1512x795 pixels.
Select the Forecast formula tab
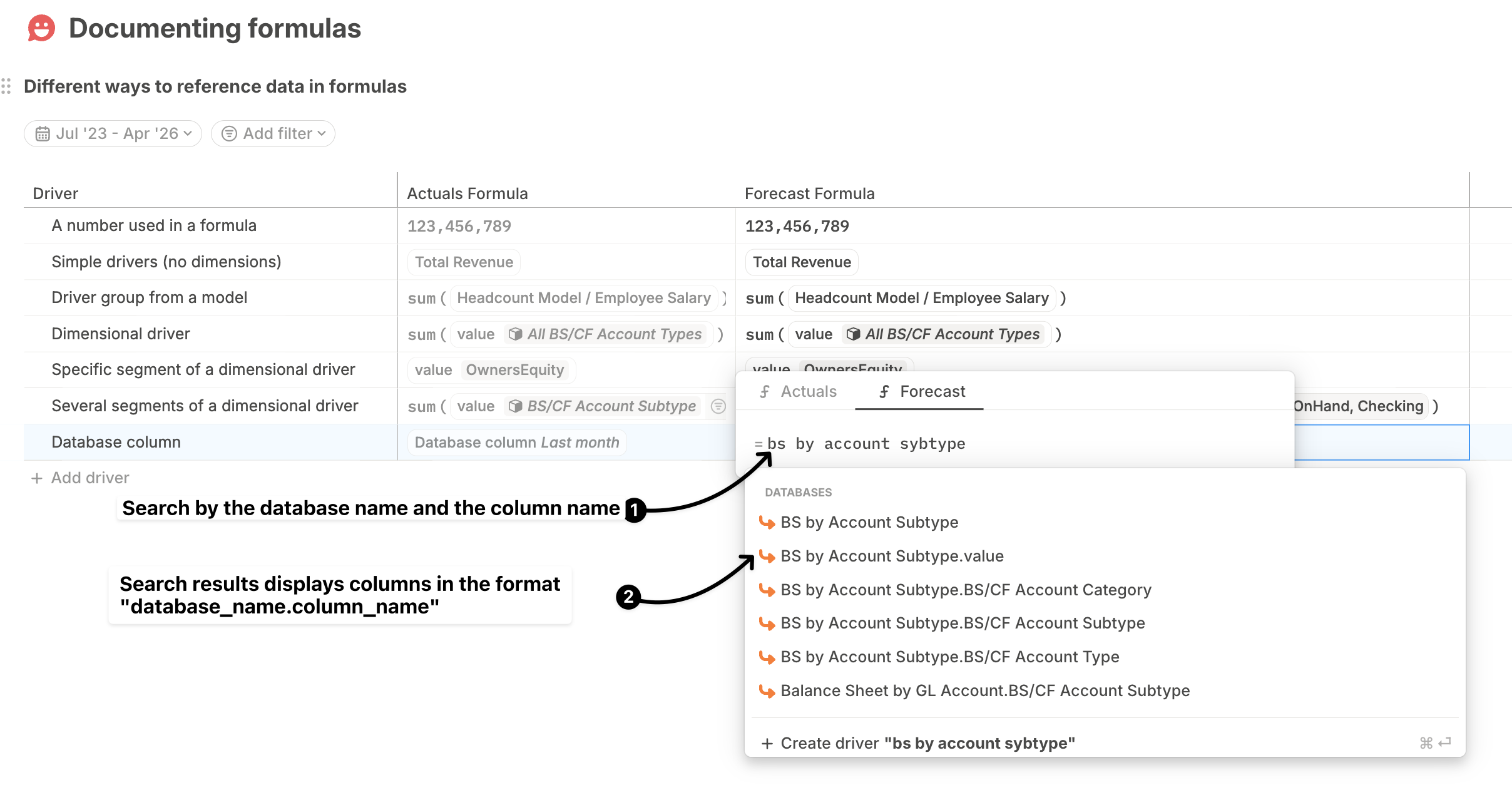pyautogui.click(x=919, y=392)
